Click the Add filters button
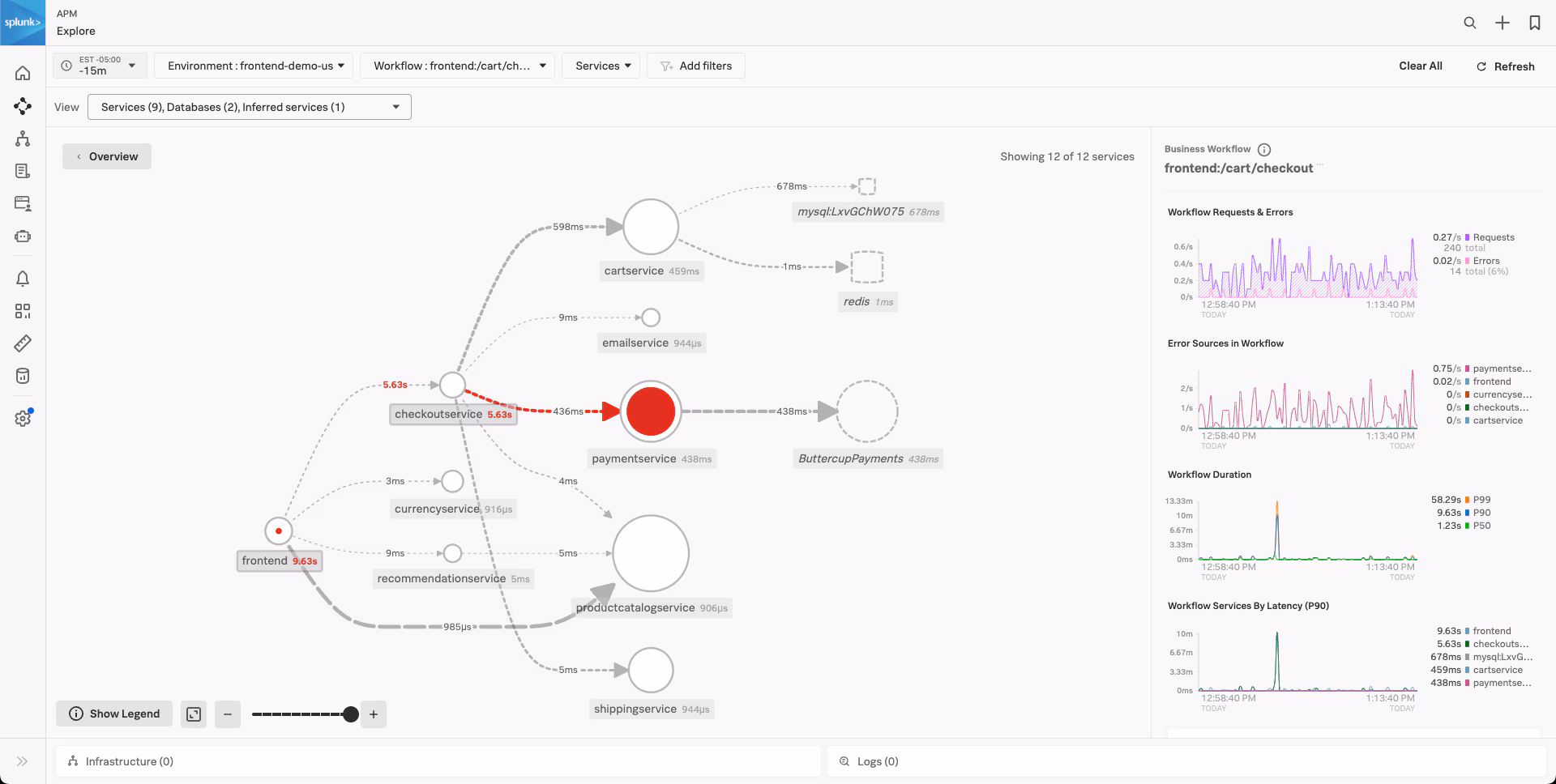Viewport: 1556px width, 784px height. (x=696, y=66)
